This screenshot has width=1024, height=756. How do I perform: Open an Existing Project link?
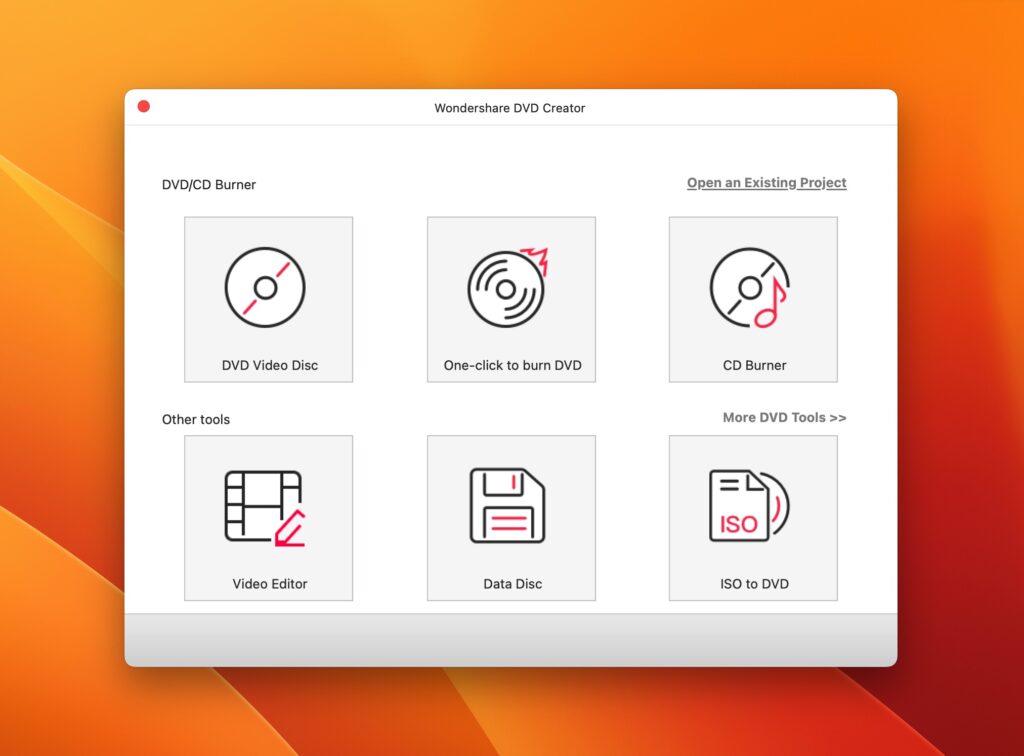click(x=766, y=182)
